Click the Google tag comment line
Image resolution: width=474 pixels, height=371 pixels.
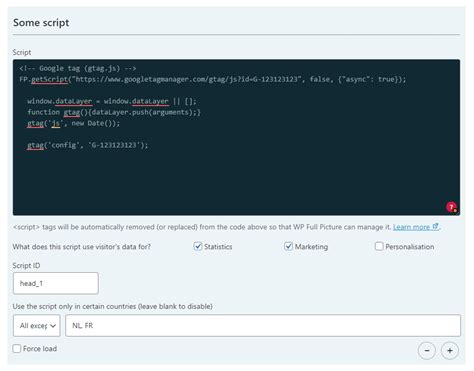[78, 68]
